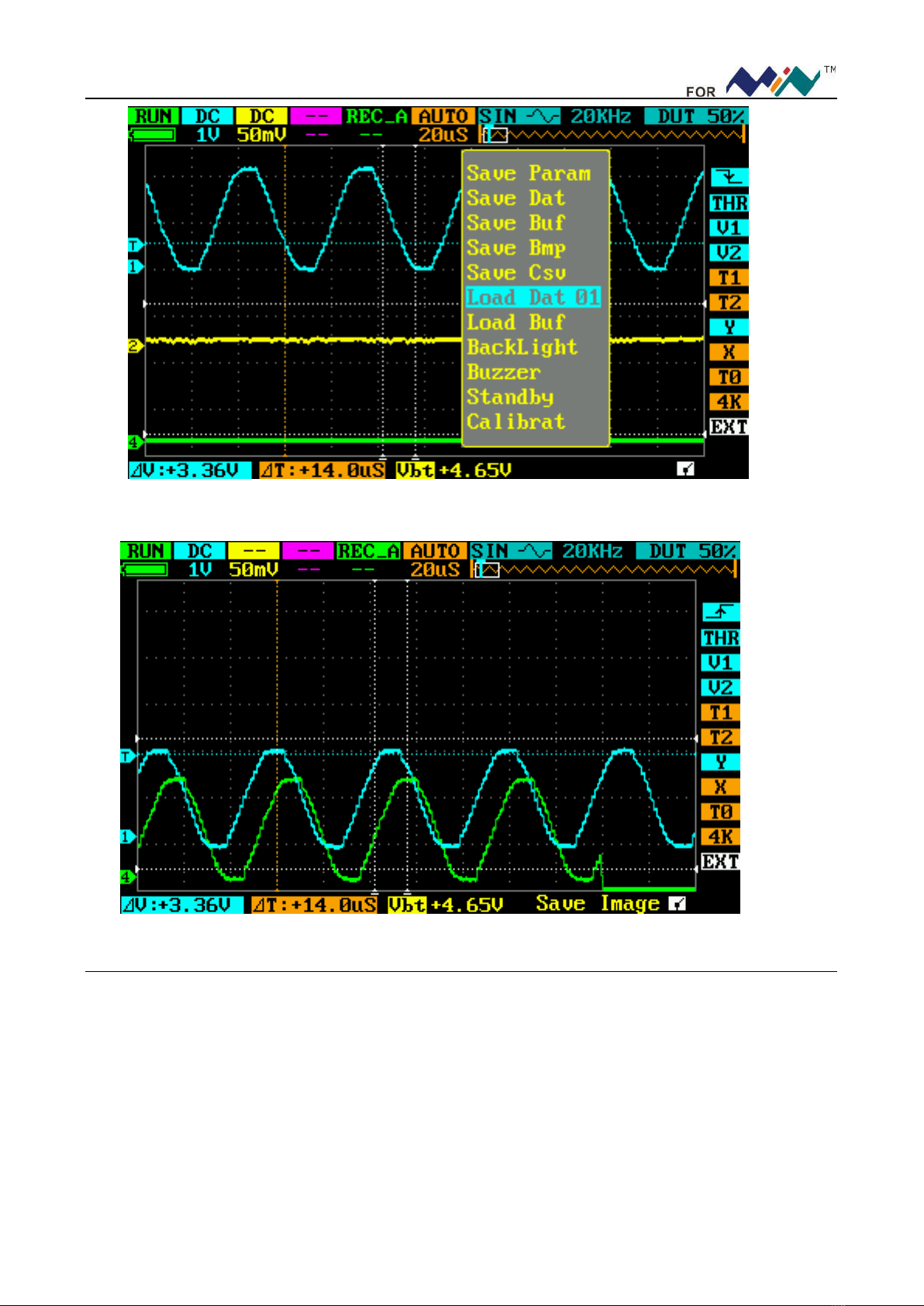The width and height of the screenshot is (924, 1306).
Task: Click the battery indicator in the open-menu screen
Action: (153, 135)
